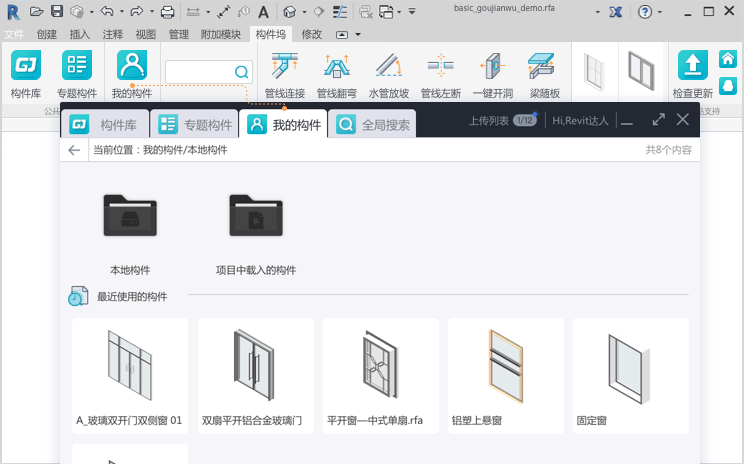This screenshot has height=464, width=744.
Task: Print with the printer icon
Action: pyautogui.click(x=167, y=12)
